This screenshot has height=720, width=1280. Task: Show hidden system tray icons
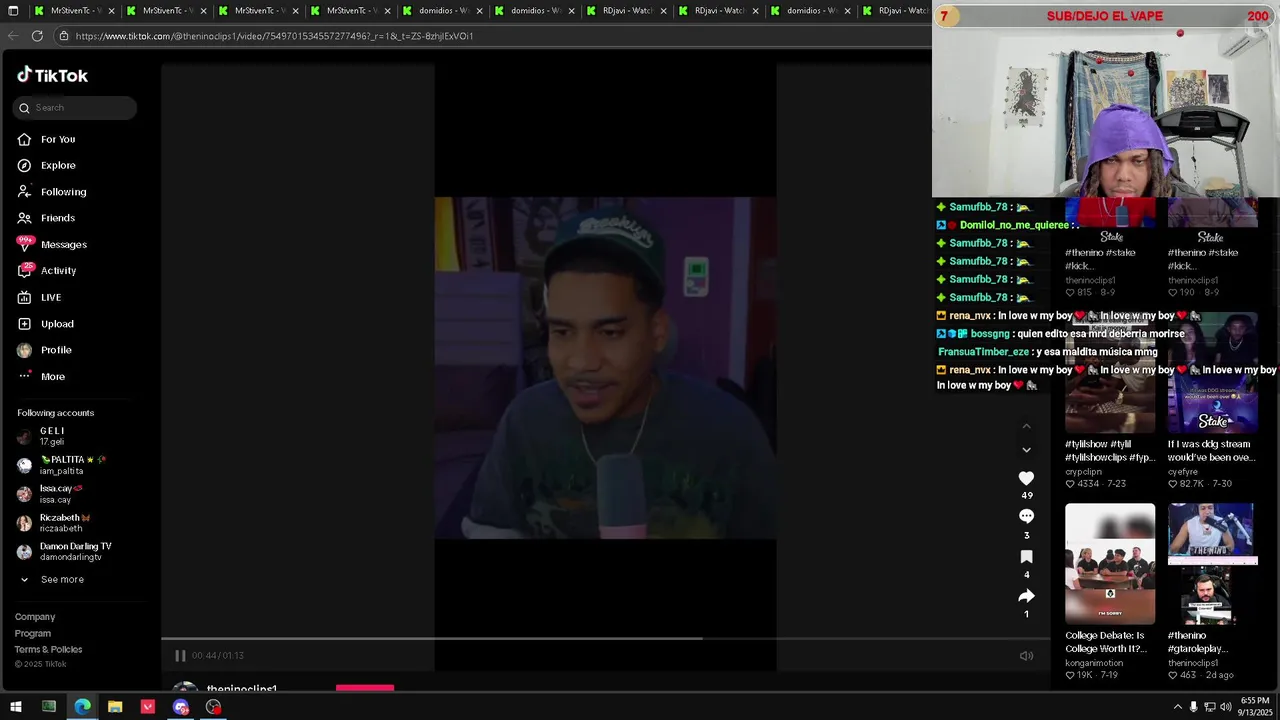(x=1177, y=707)
